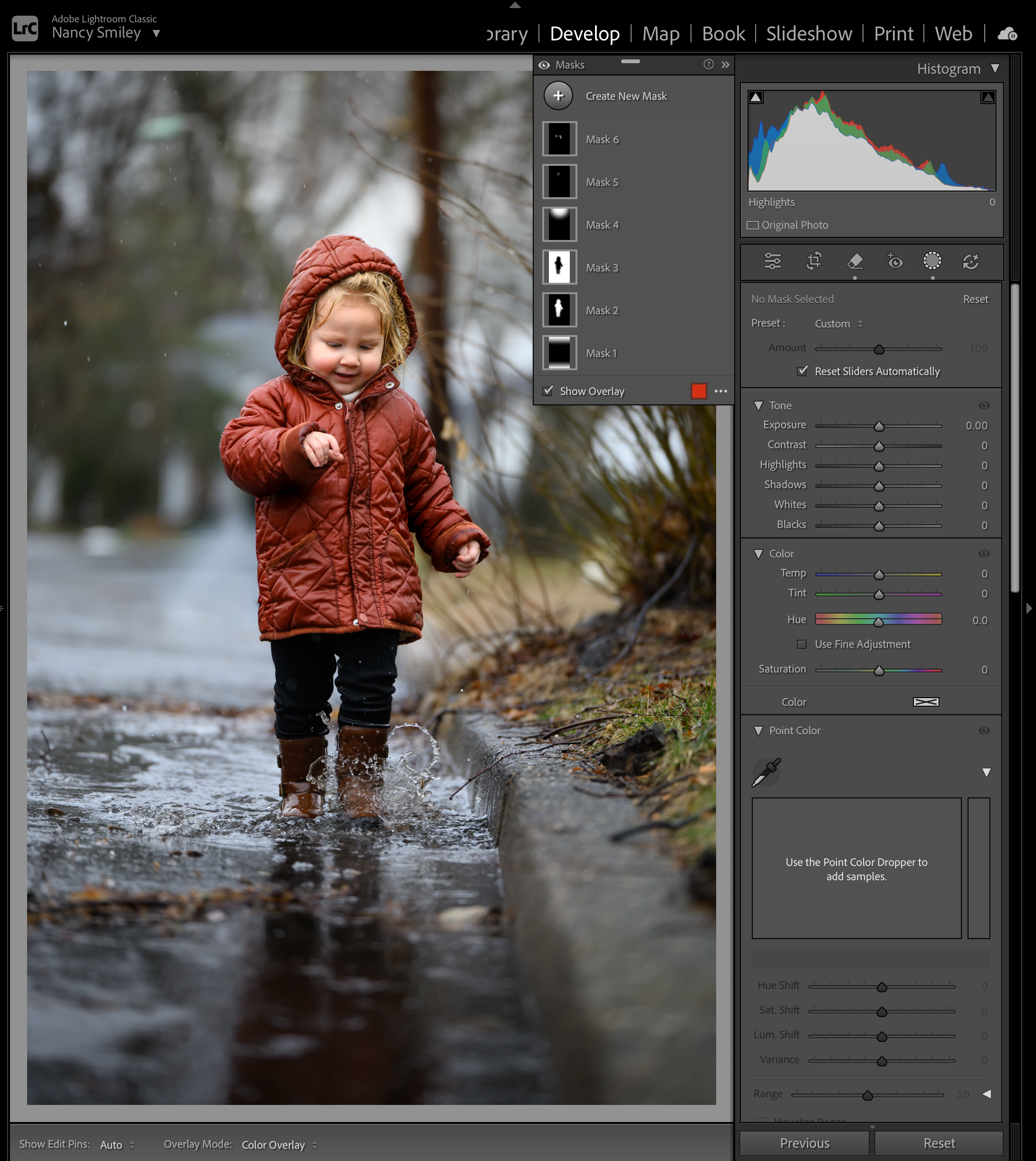Adjust the Saturation slider handle

click(879, 671)
